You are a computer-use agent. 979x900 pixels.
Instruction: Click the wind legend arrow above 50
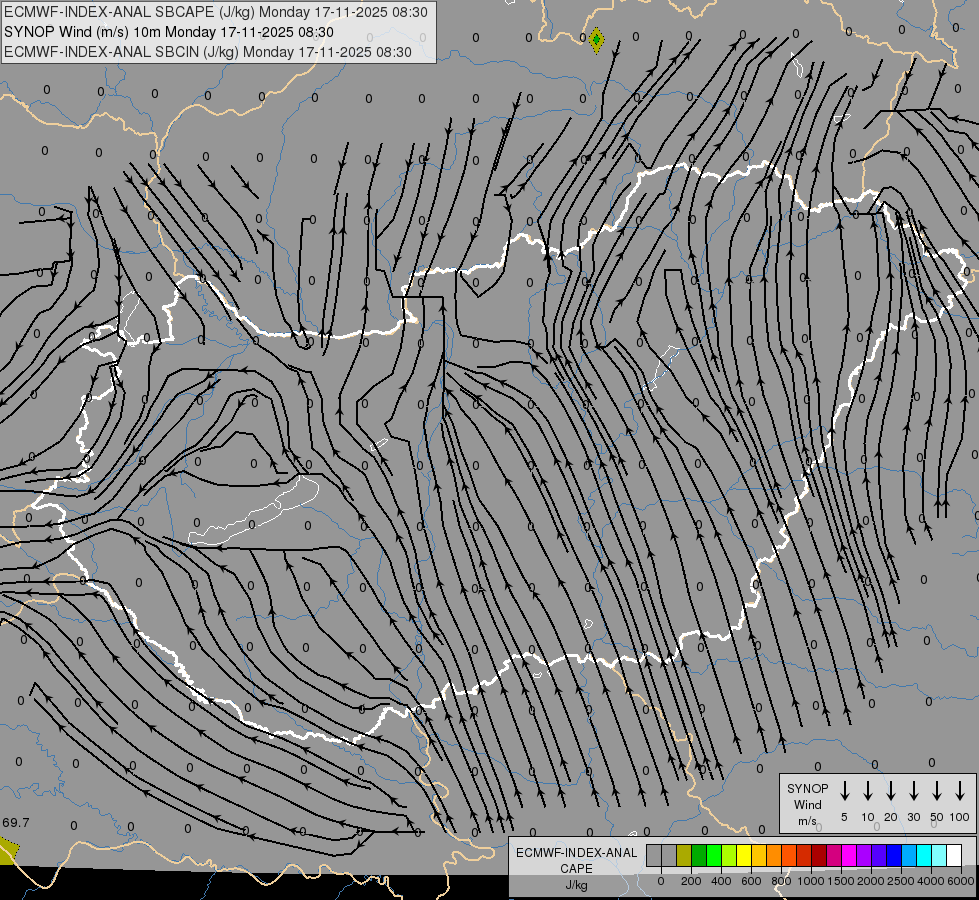(x=937, y=791)
